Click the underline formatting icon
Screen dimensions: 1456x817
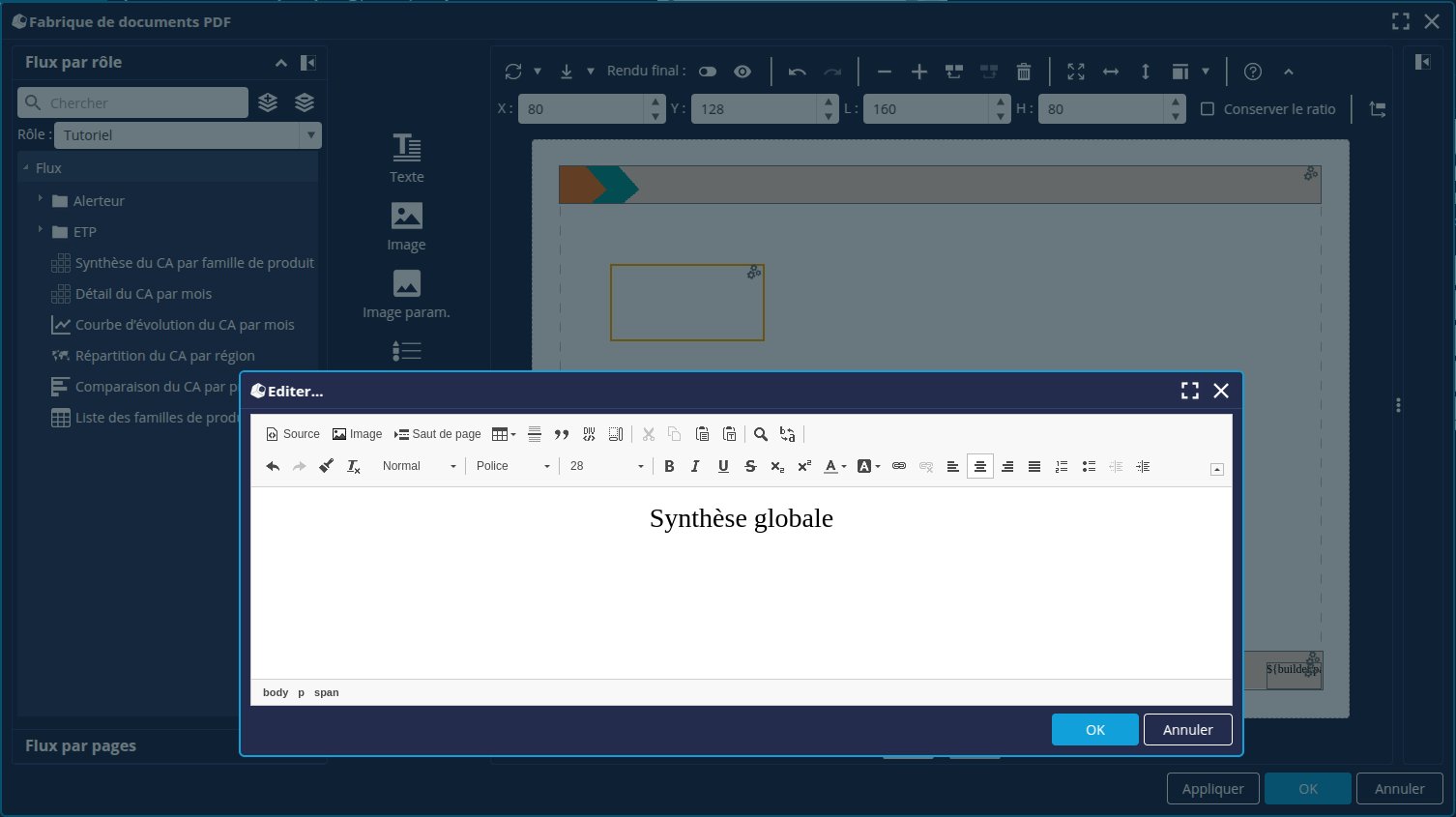coord(723,466)
